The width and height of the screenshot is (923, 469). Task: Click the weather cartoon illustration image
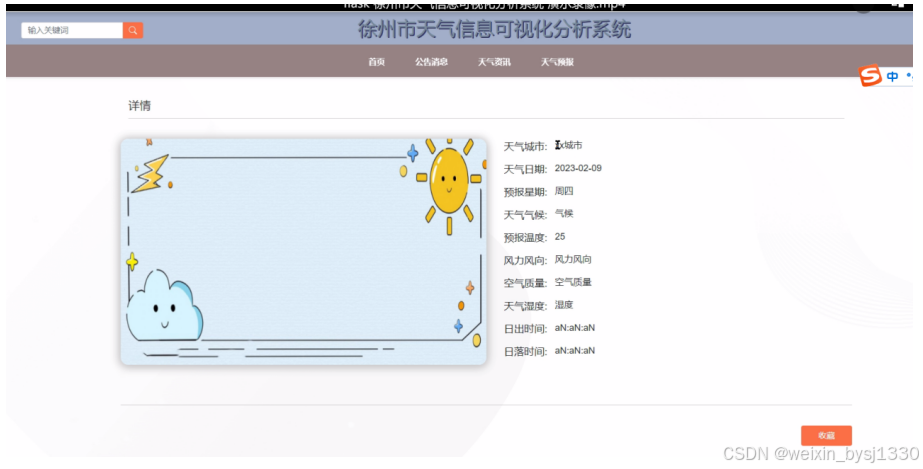304,252
